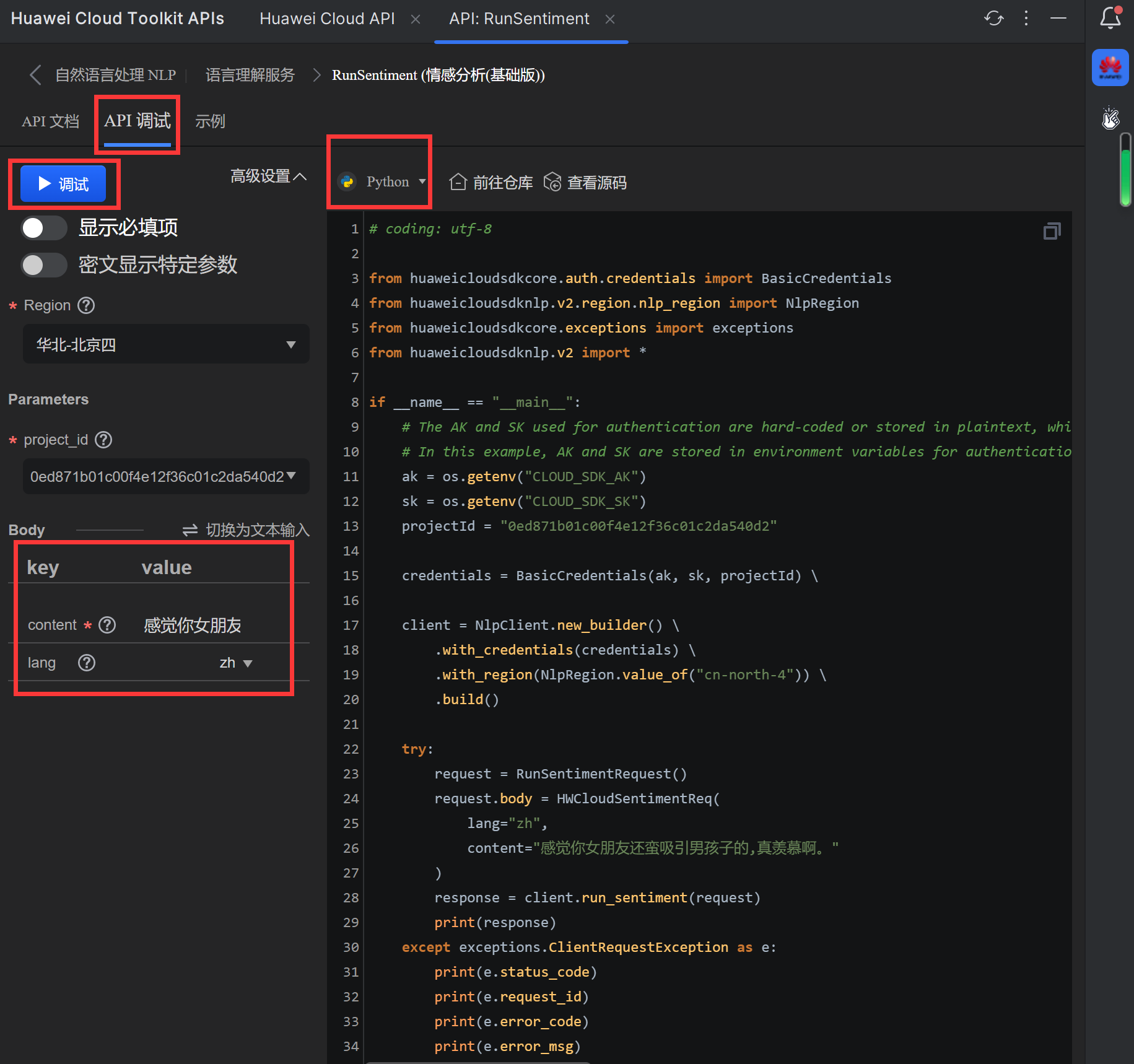The image size is (1134, 1064).
Task: Click the blue 调试 run button
Action: point(63,184)
